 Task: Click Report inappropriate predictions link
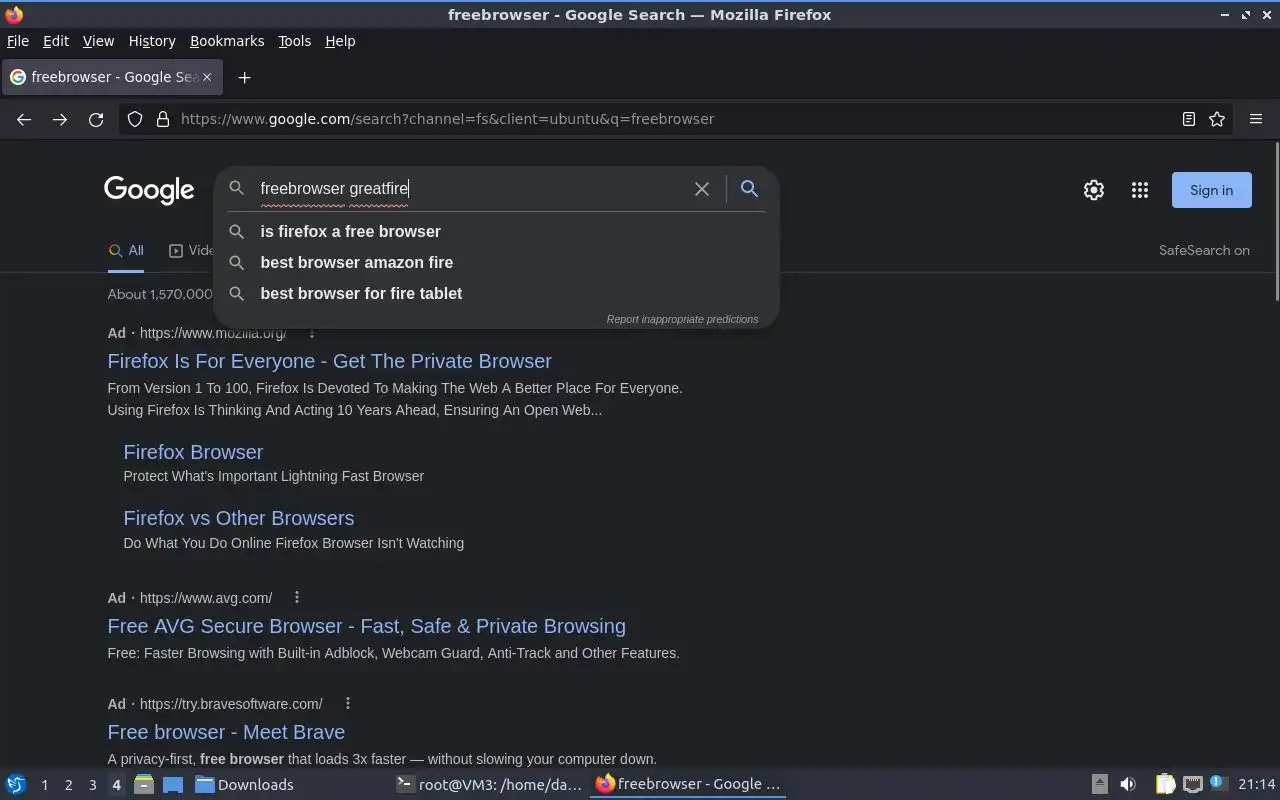pyautogui.click(x=682, y=319)
